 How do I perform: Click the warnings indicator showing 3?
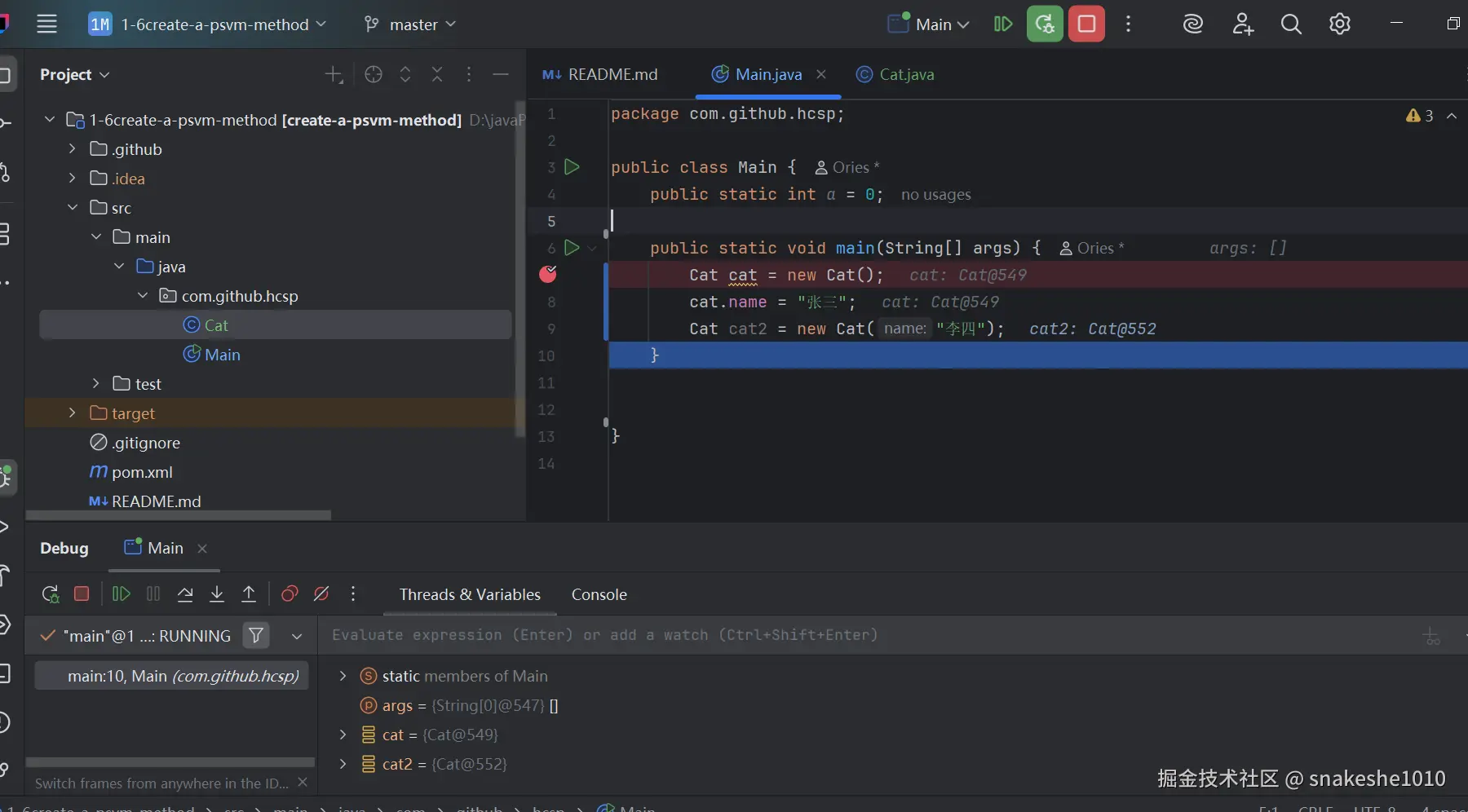(1420, 116)
